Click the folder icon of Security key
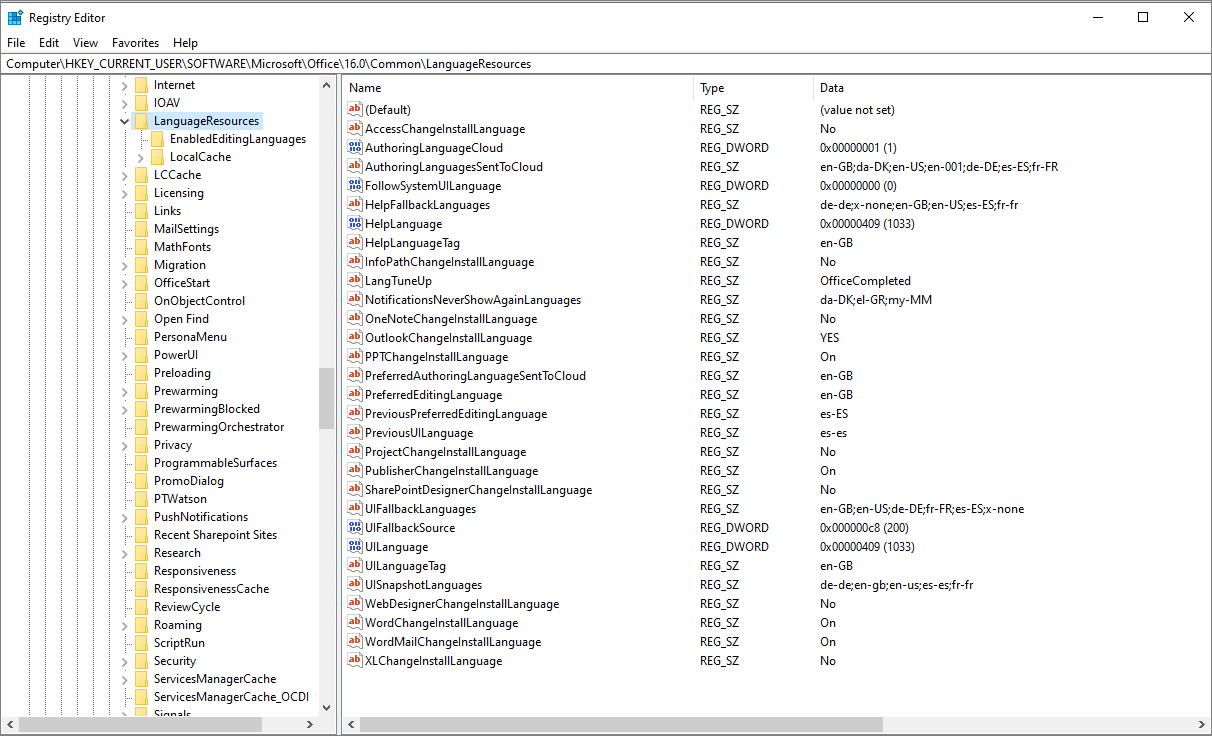 click(x=141, y=661)
